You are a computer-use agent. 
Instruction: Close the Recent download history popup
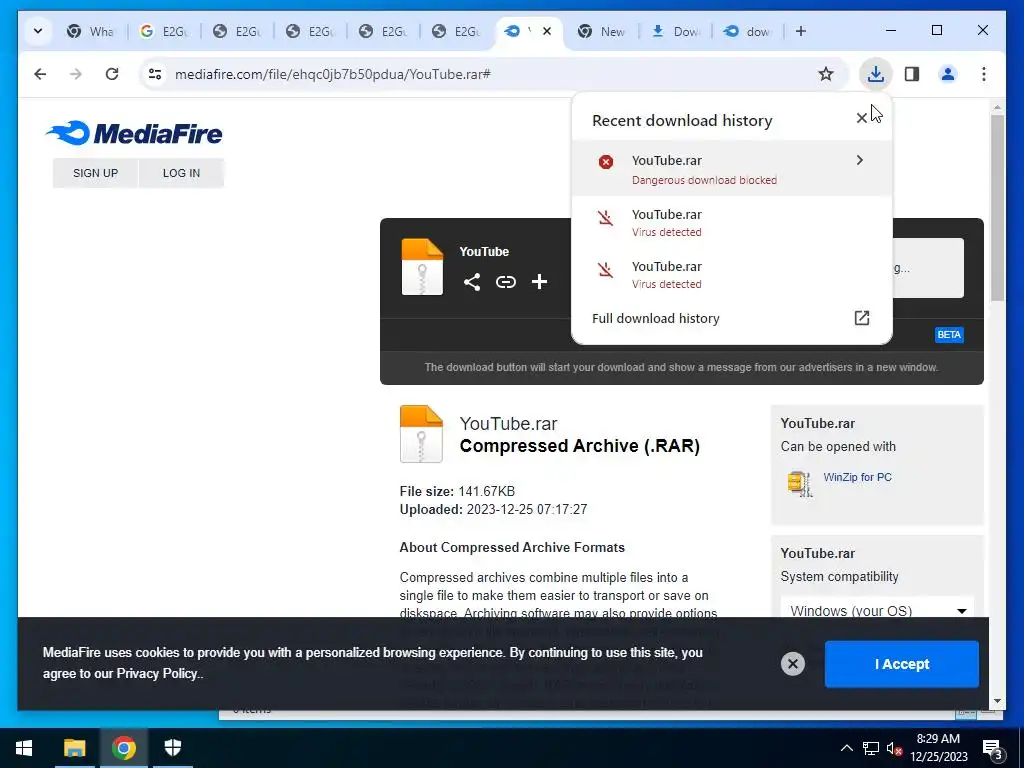pyautogui.click(x=861, y=118)
